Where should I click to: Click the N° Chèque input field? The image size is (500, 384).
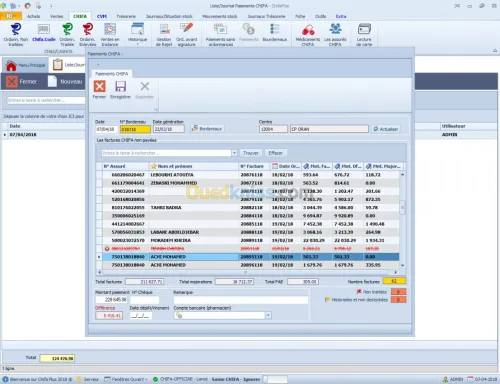point(145,300)
